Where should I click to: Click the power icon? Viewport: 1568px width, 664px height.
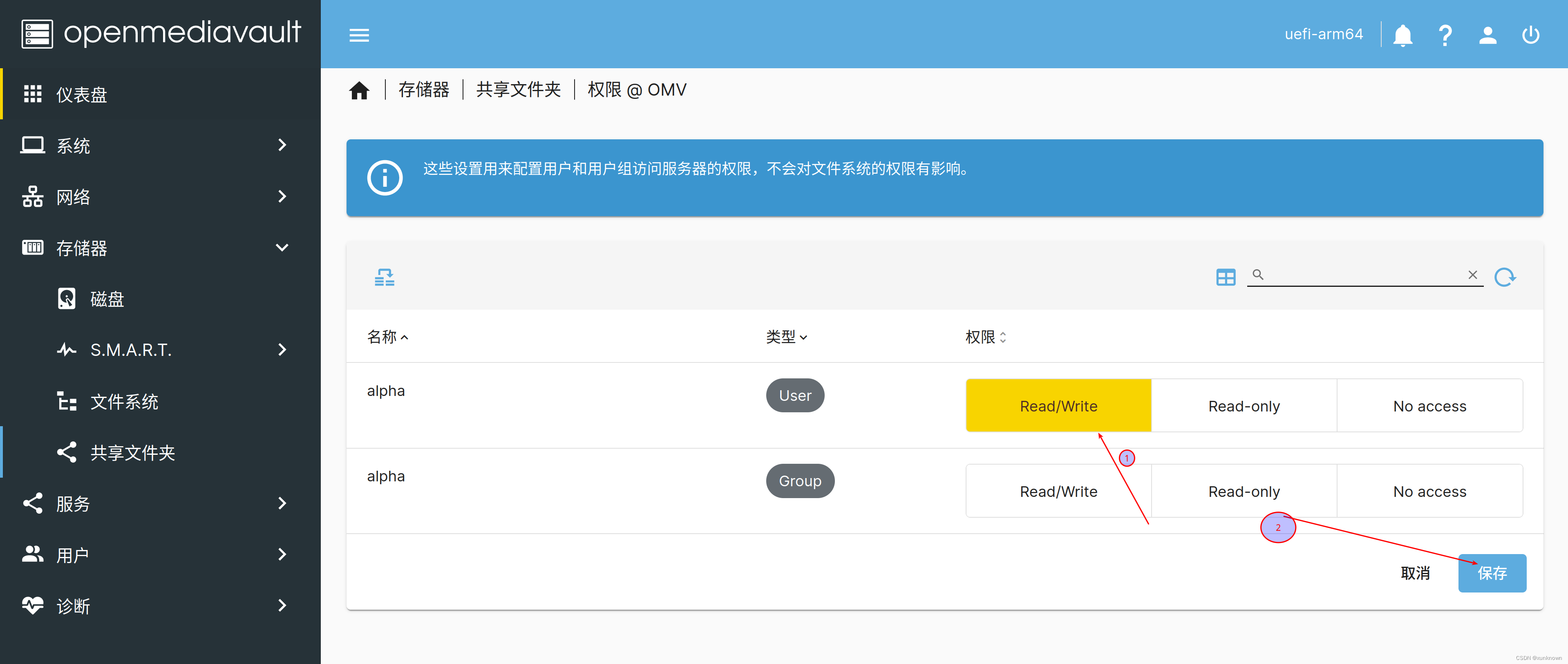click(x=1530, y=35)
